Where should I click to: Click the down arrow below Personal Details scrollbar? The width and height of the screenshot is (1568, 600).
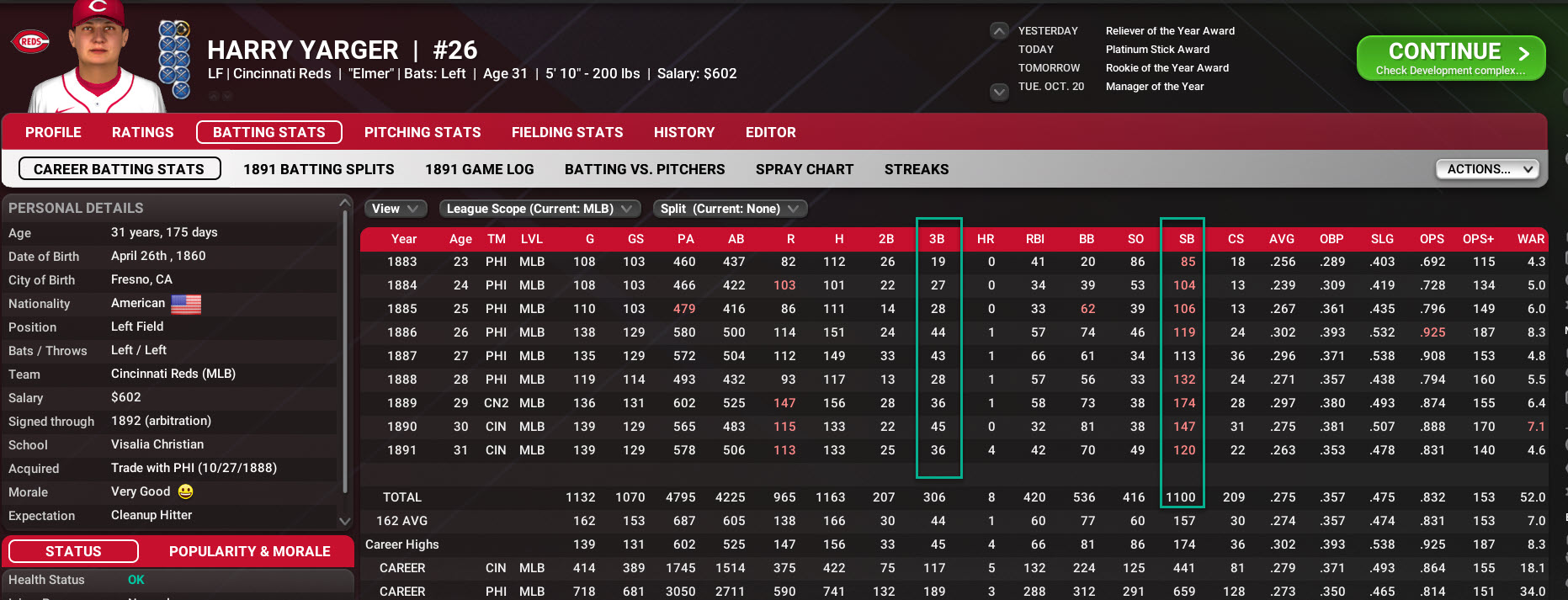click(x=344, y=521)
